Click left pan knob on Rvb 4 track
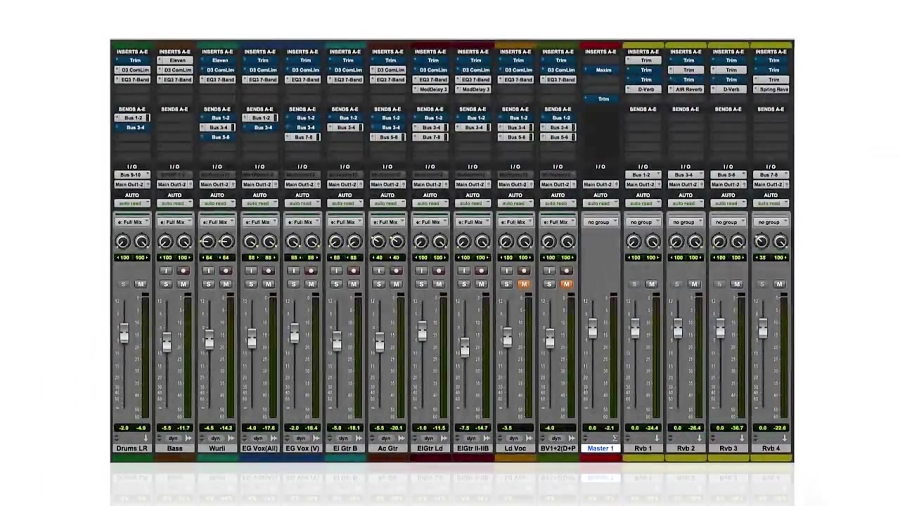This screenshot has height=506, width=900. [761, 242]
